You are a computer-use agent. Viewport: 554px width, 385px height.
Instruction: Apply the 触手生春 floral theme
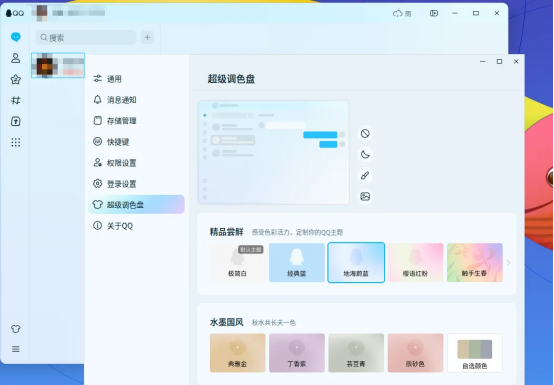pyautogui.click(x=475, y=262)
